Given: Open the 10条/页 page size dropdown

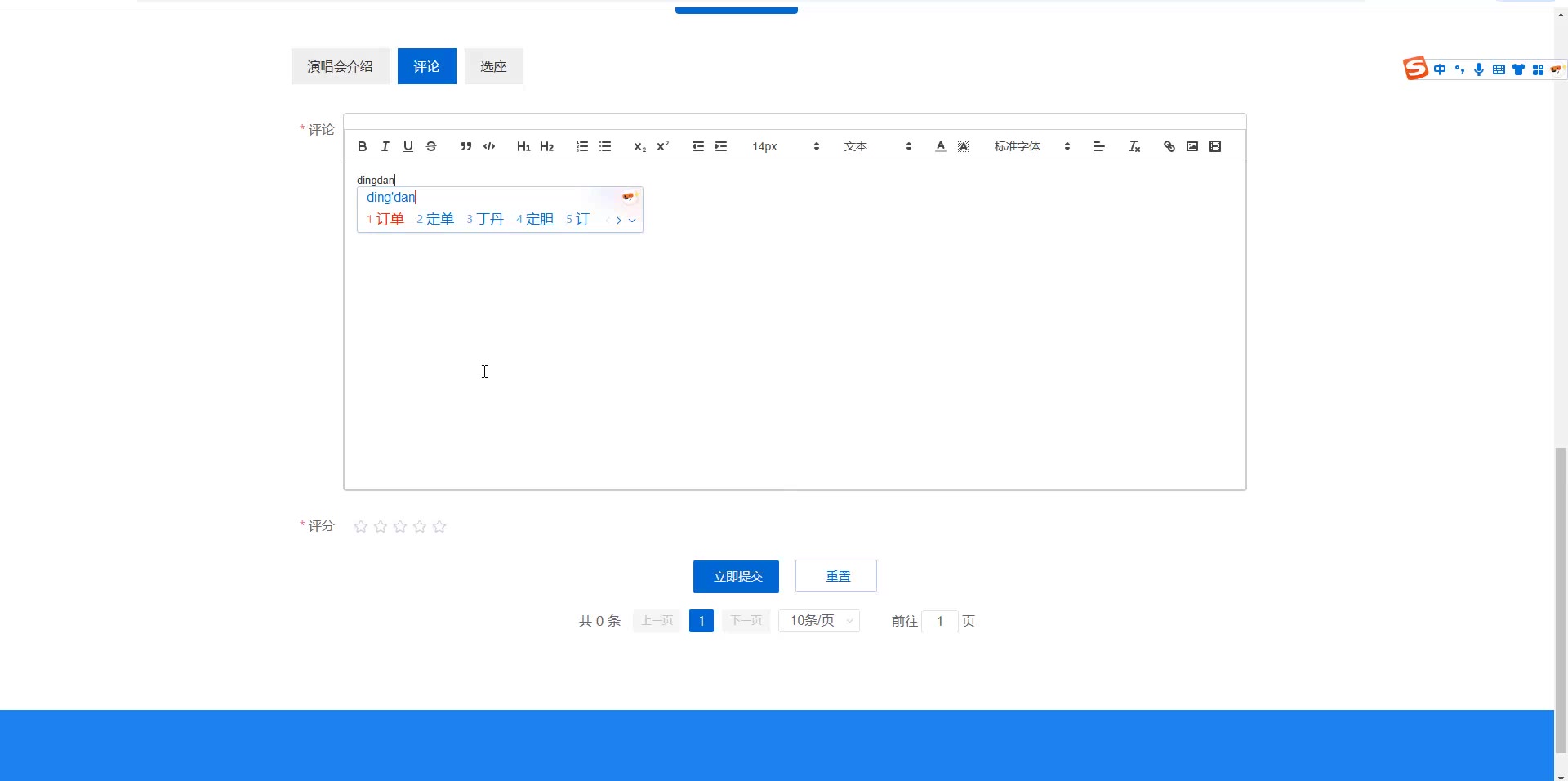Looking at the screenshot, I should (819, 621).
